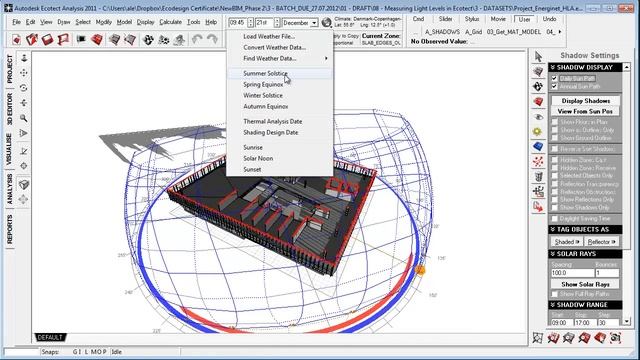Click the shadow range Start field 09:00

coord(560,323)
